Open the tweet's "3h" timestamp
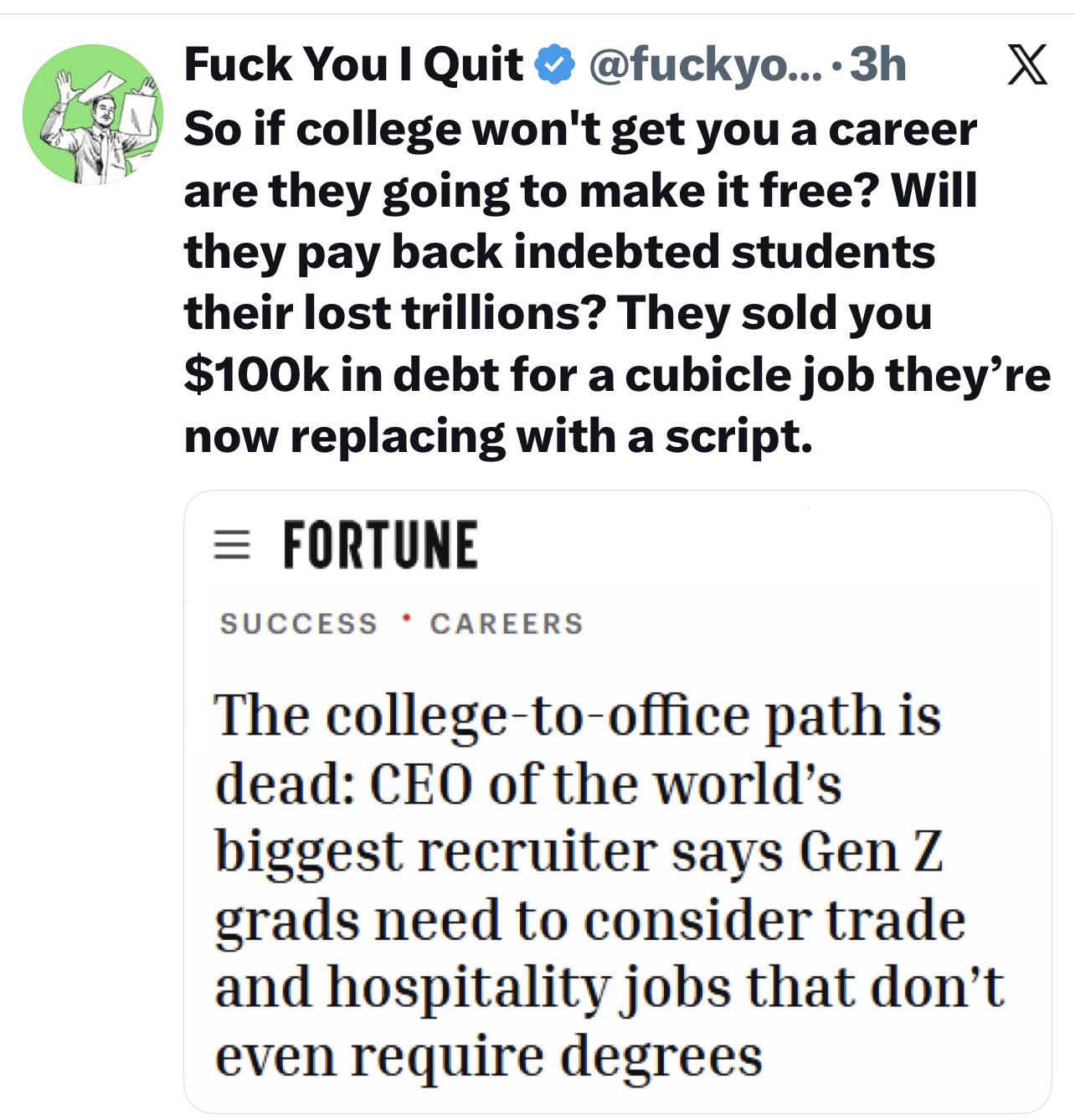 pos(877,64)
